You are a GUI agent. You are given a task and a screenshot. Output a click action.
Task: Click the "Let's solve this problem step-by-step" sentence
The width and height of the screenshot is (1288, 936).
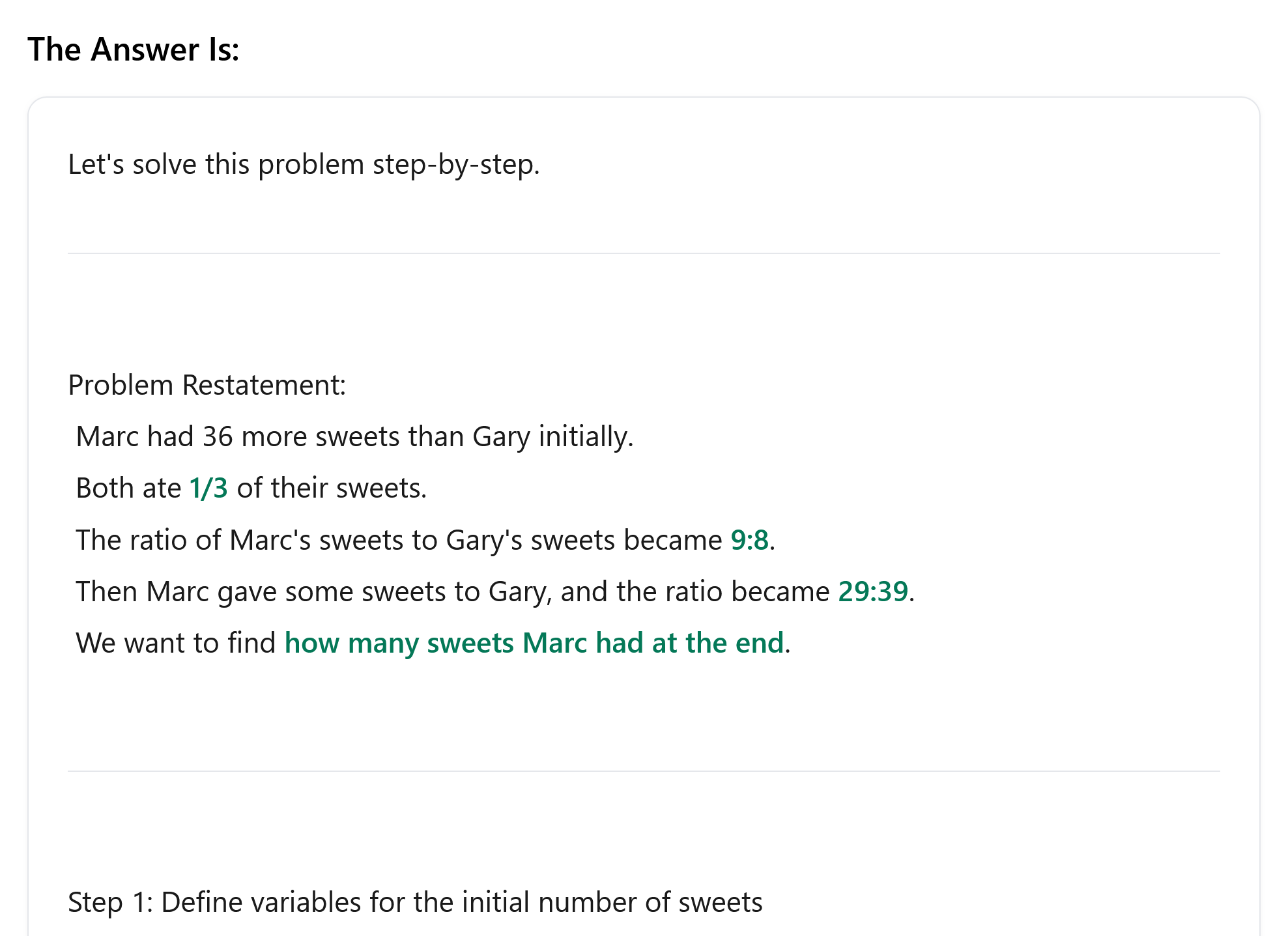pos(304,164)
